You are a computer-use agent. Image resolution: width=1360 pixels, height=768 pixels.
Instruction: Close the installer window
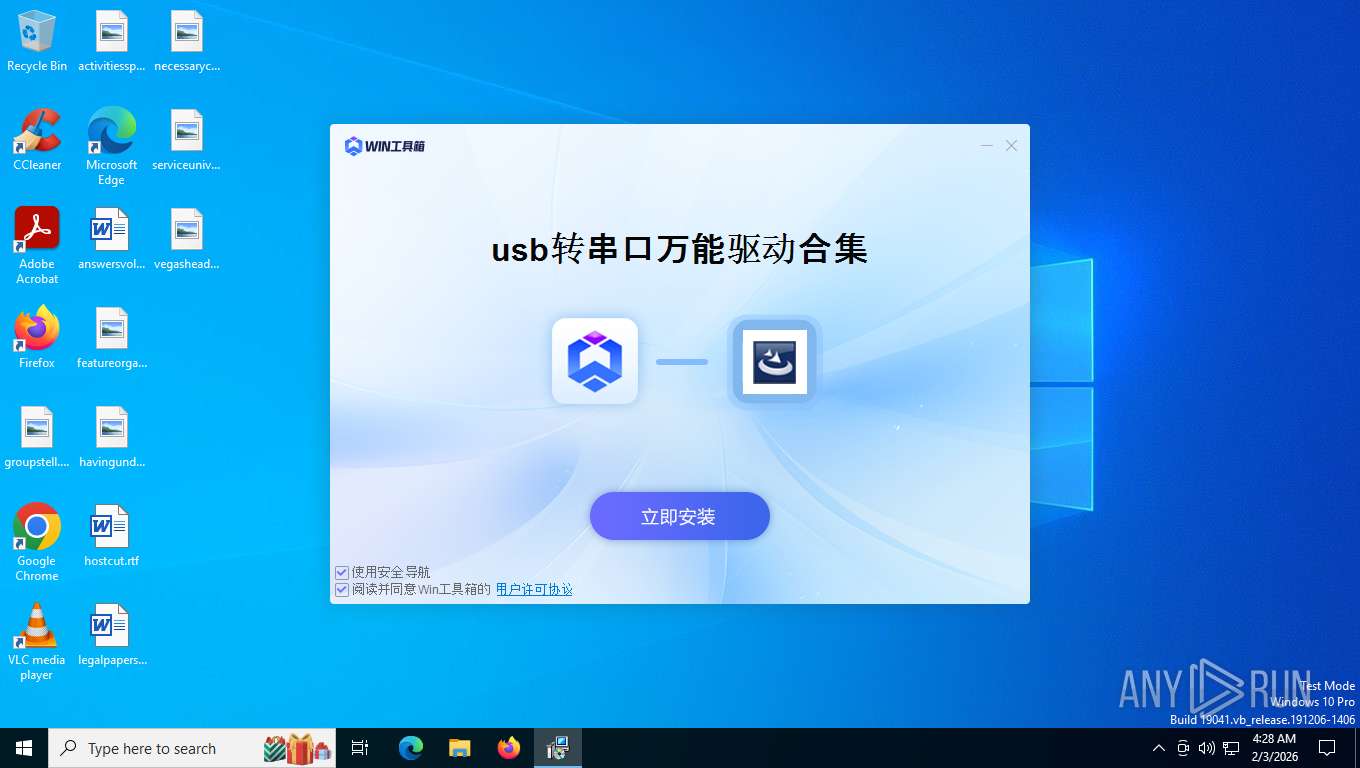pos(1011,146)
